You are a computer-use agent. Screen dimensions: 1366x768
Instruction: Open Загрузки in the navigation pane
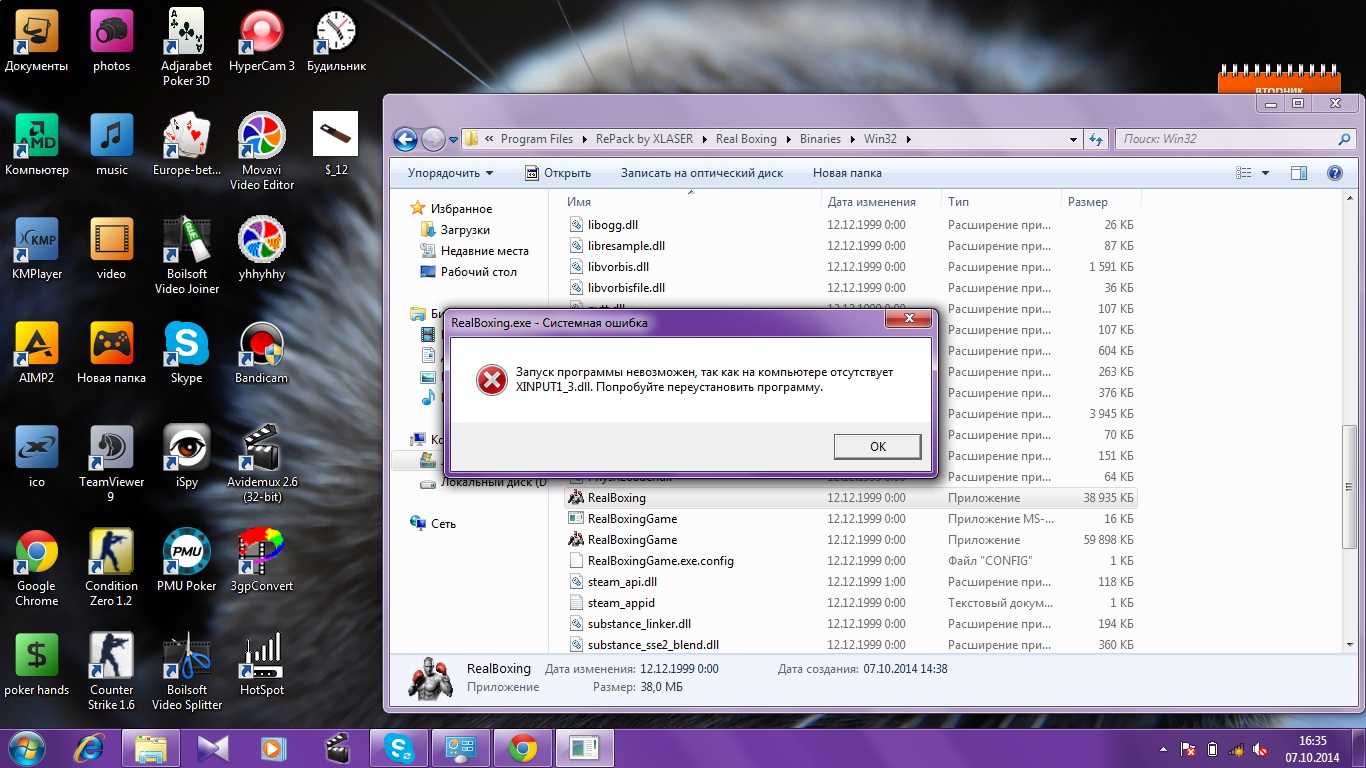coord(465,230)
